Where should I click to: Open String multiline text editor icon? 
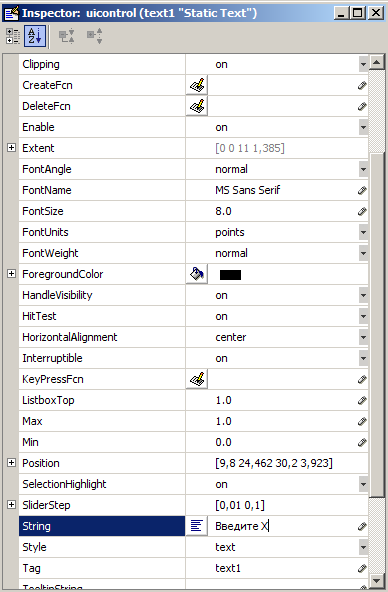coord(197,526)
